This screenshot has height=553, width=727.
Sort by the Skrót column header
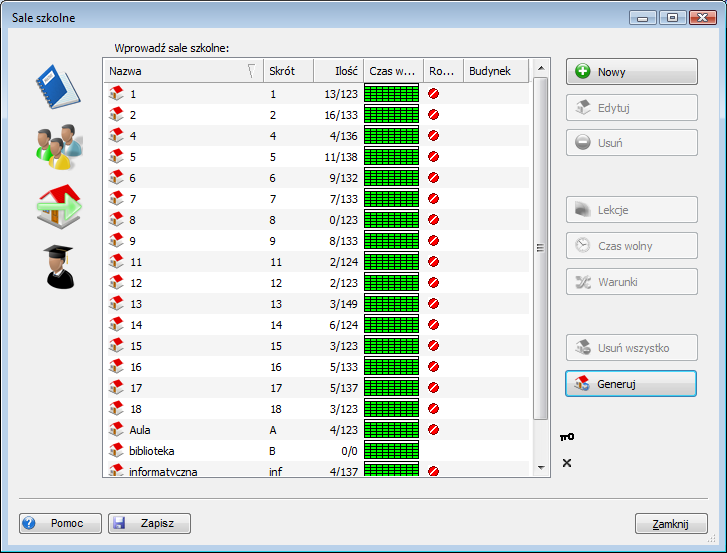click(288, 71)
